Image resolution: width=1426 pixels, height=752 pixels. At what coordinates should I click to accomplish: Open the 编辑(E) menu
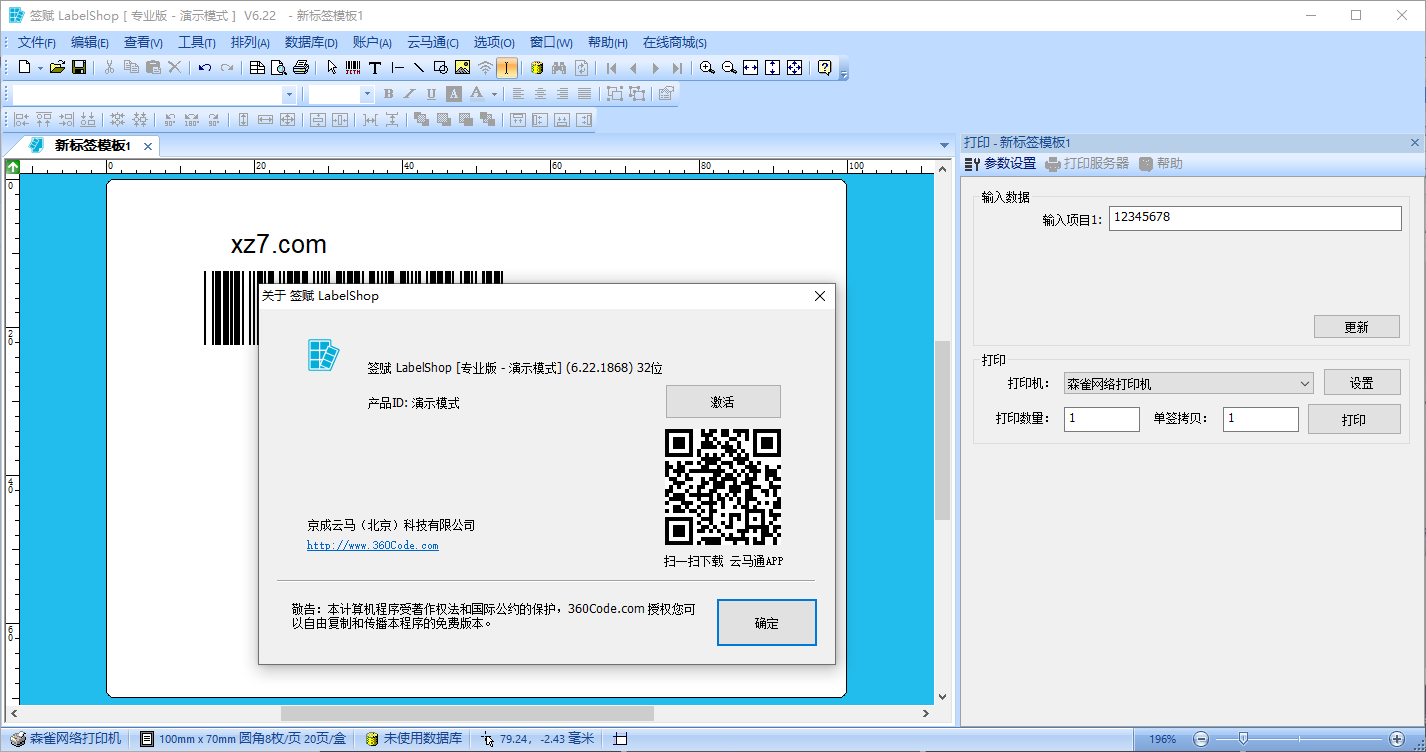click(90, 42)
